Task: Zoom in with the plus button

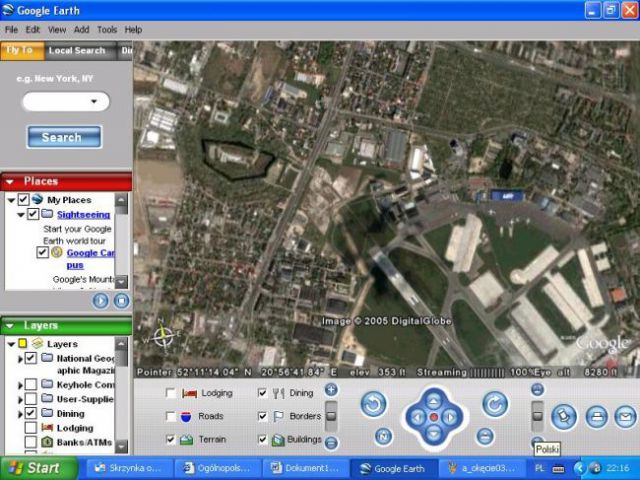Action: coord(331,390)
